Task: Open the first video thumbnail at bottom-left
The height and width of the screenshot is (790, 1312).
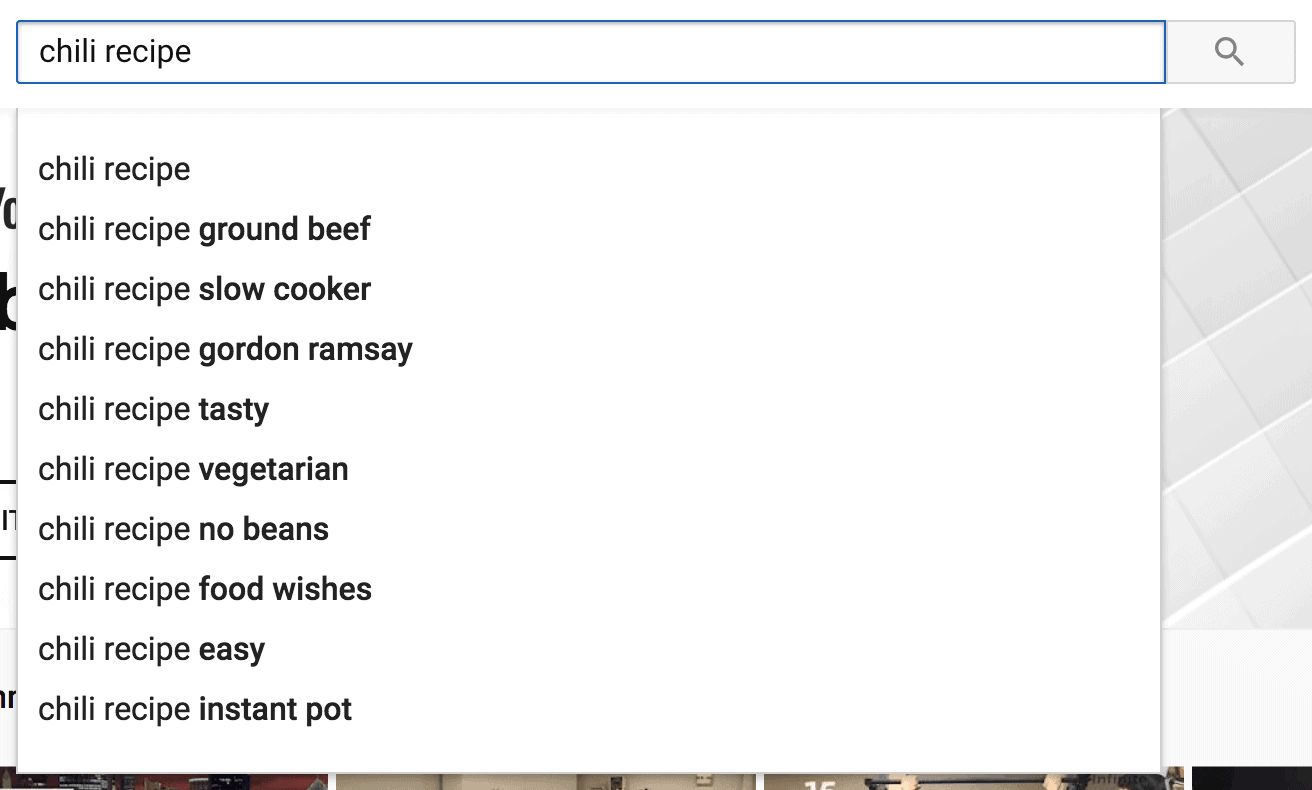Action: tap(164, 781)
